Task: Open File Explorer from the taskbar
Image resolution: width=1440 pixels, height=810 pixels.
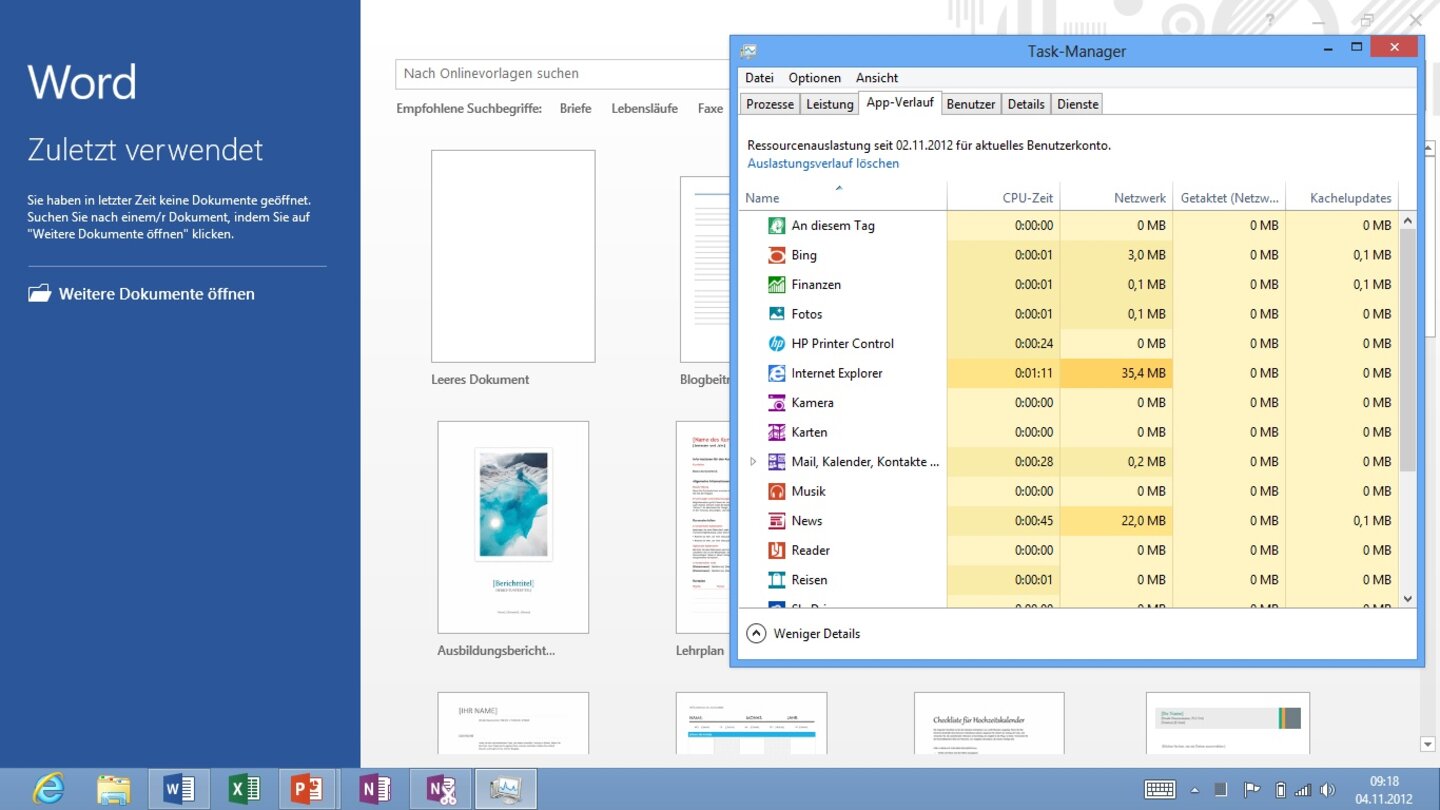Action: [x=114, y=789]
